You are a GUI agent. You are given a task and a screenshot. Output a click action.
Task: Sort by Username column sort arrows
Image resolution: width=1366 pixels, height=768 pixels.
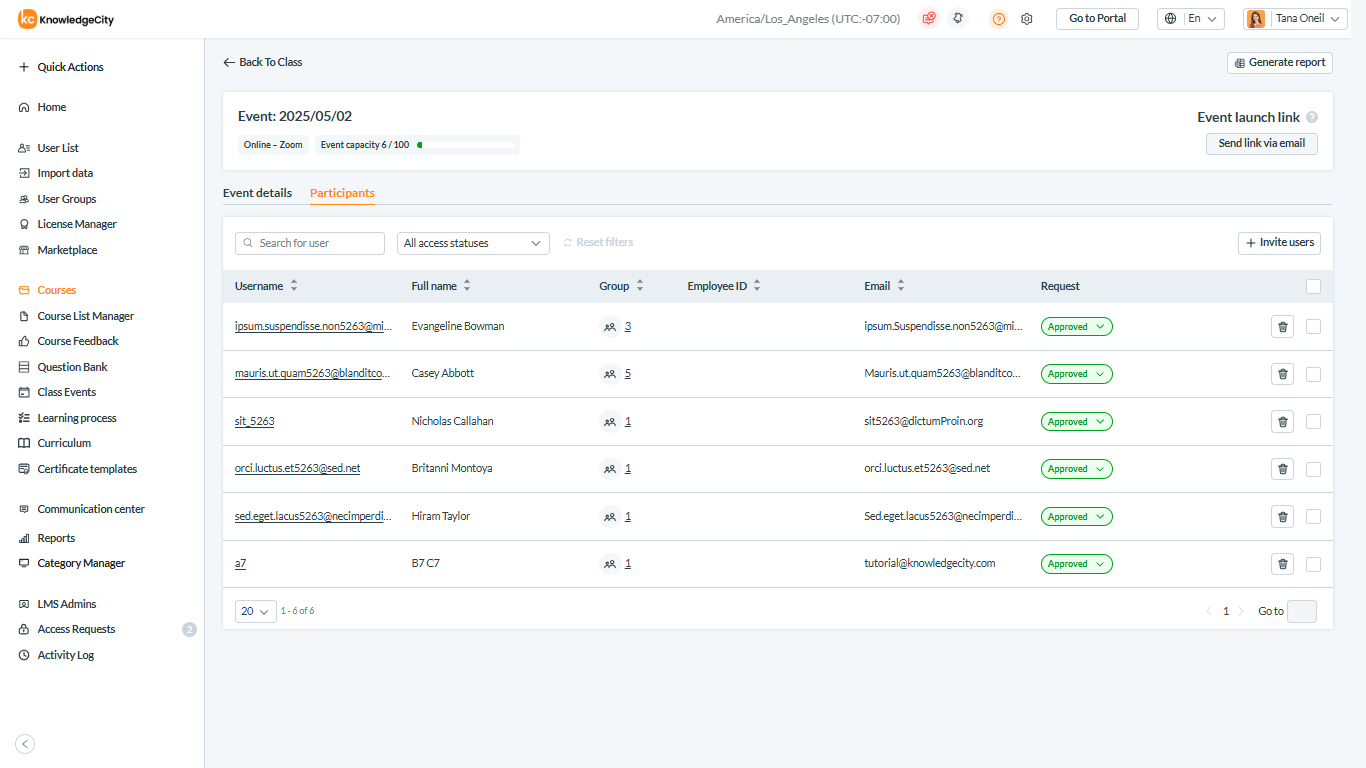tap(294, 286)
